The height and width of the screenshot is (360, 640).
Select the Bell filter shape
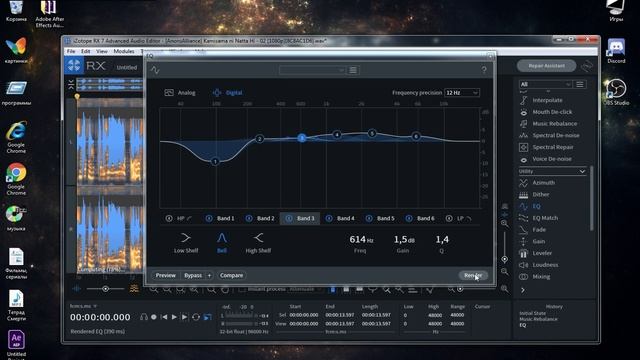pyautogui.click(x=222, y=243)
